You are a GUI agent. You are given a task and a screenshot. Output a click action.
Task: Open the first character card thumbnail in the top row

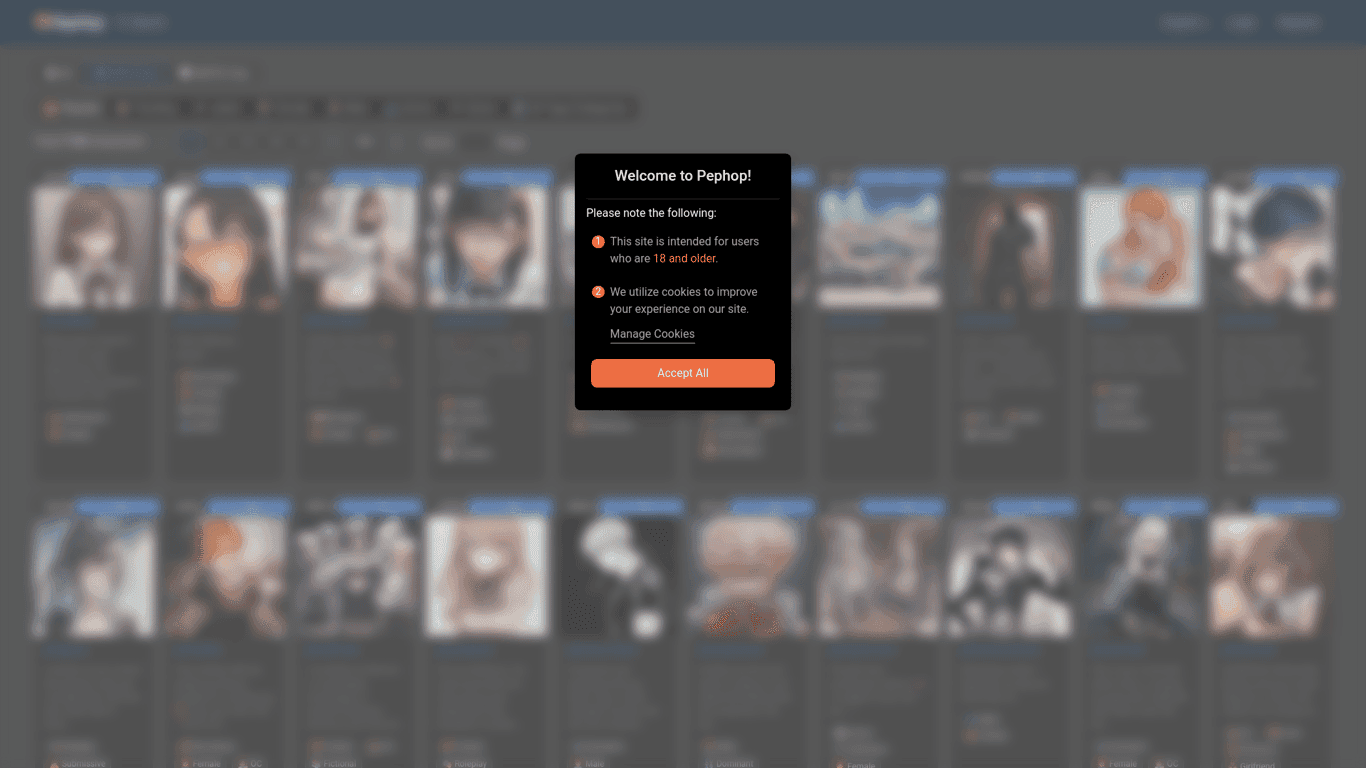(x=95, y=246)
